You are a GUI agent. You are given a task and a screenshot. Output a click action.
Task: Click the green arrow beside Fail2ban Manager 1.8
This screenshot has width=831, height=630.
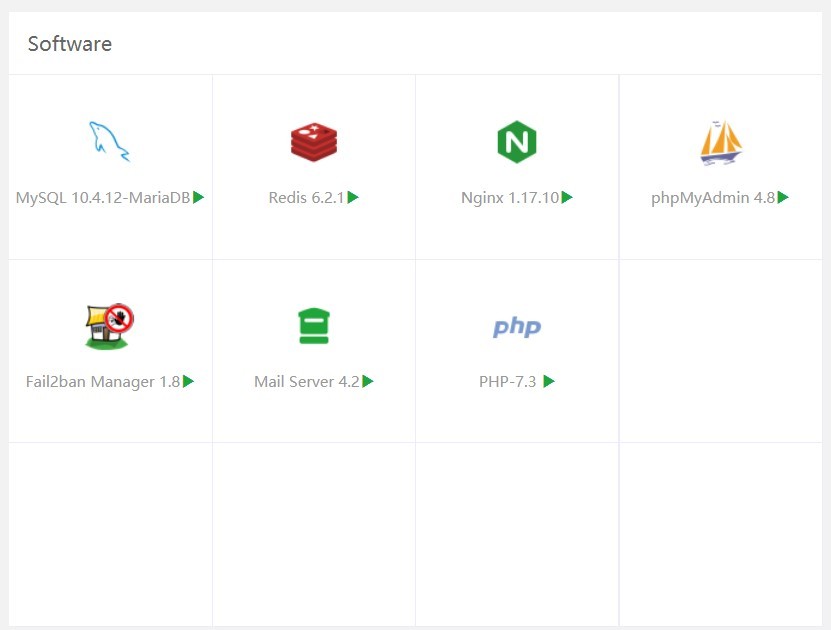[188, 381]
